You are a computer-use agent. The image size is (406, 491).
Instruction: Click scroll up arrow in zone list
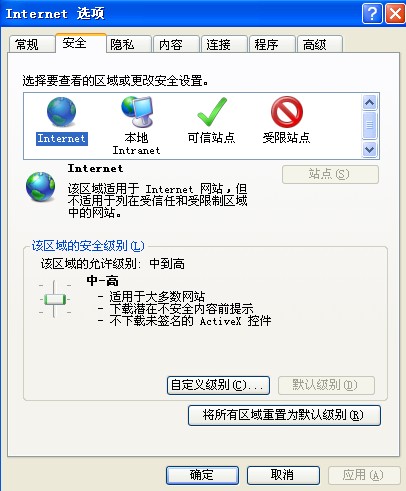pyautogui.click(x=369, y=103)
